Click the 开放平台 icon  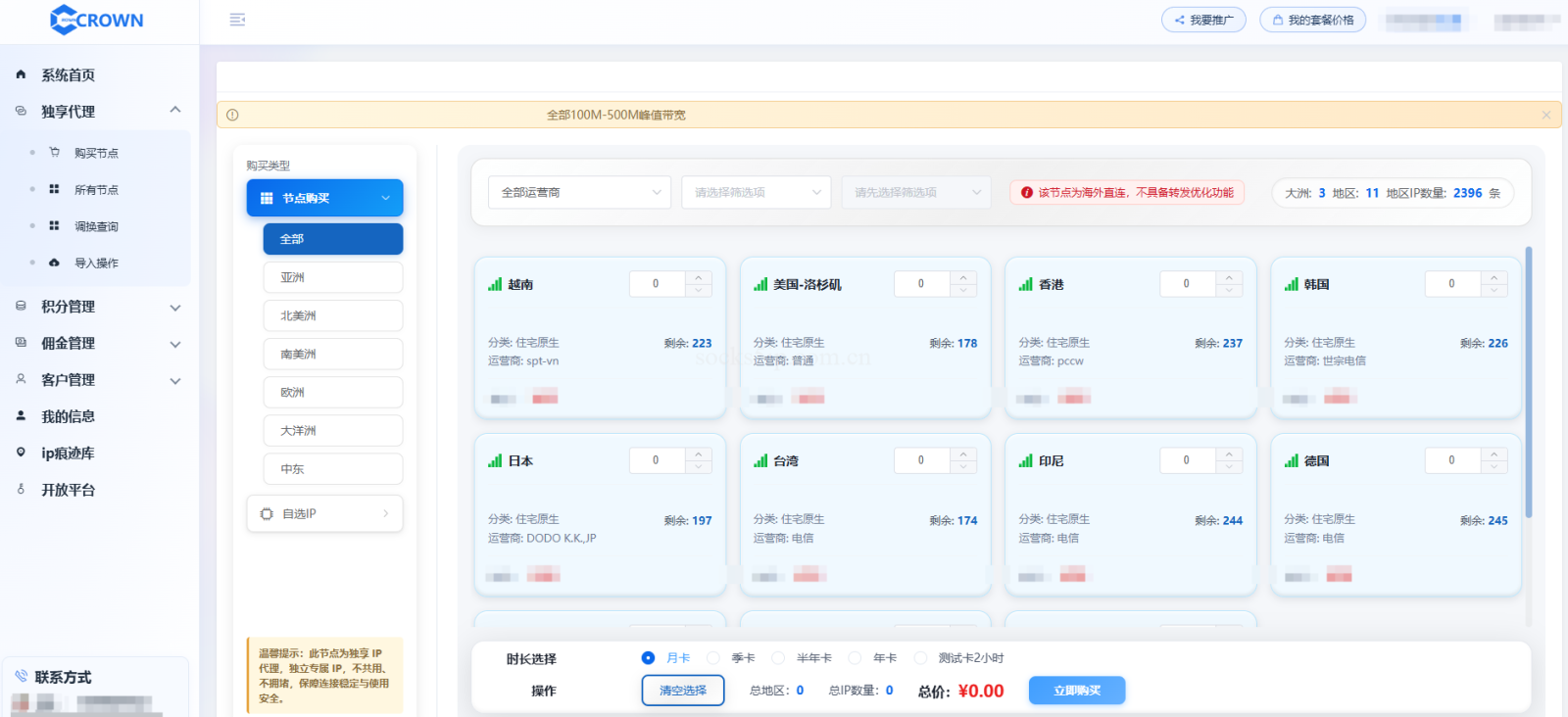[x=21, y=489]
